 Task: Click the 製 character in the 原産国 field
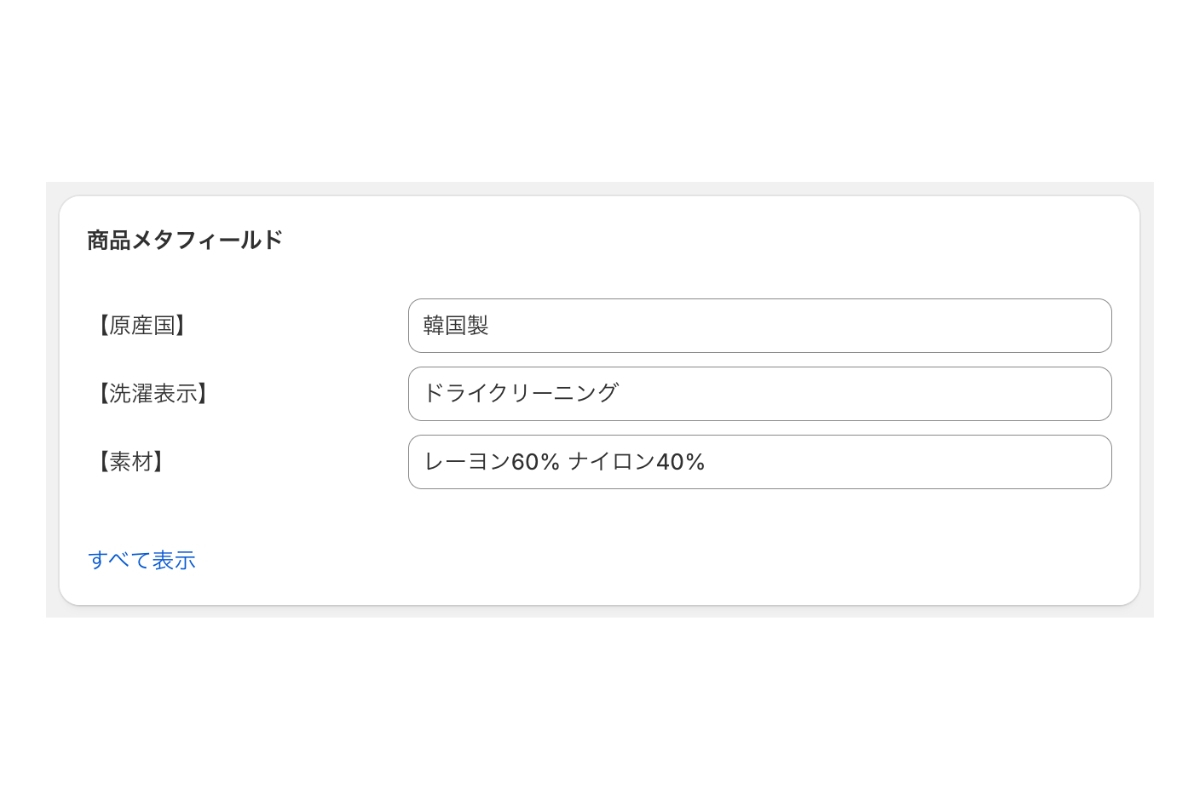coord(478,326)
